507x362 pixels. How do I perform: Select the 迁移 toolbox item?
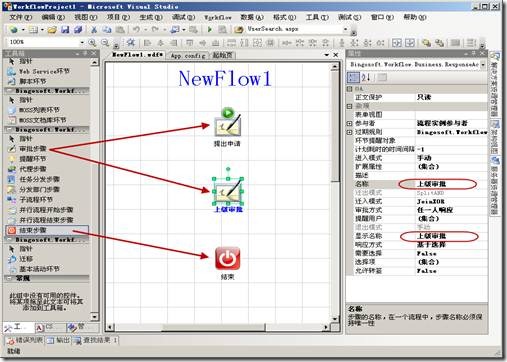click(21, 259)
